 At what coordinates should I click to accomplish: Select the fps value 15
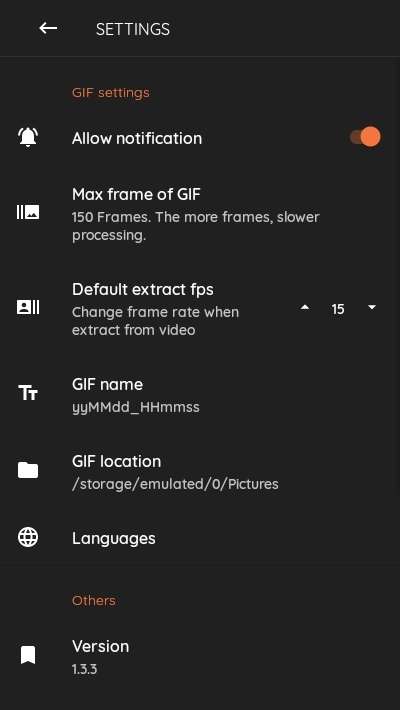pyautogui.click(x=338, y=309)
